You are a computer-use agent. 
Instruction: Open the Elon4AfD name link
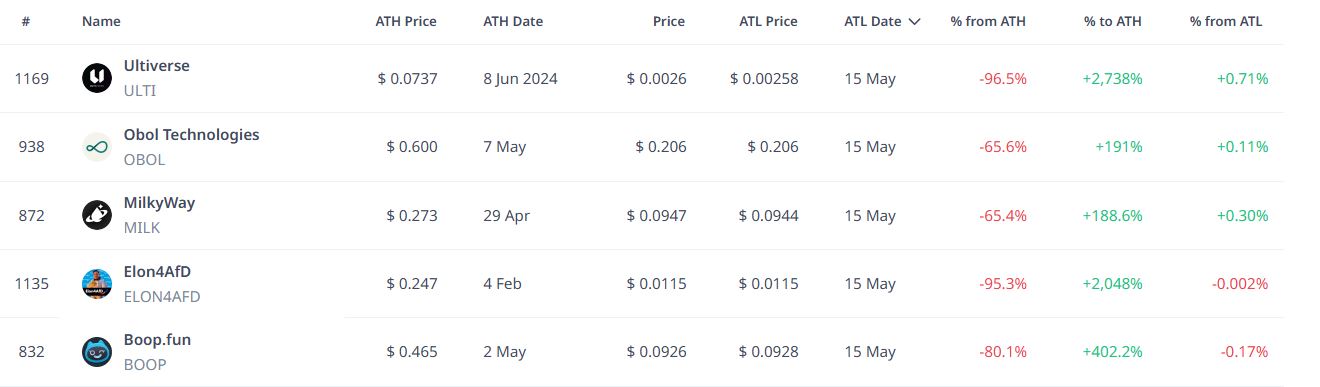click(159, 271)
